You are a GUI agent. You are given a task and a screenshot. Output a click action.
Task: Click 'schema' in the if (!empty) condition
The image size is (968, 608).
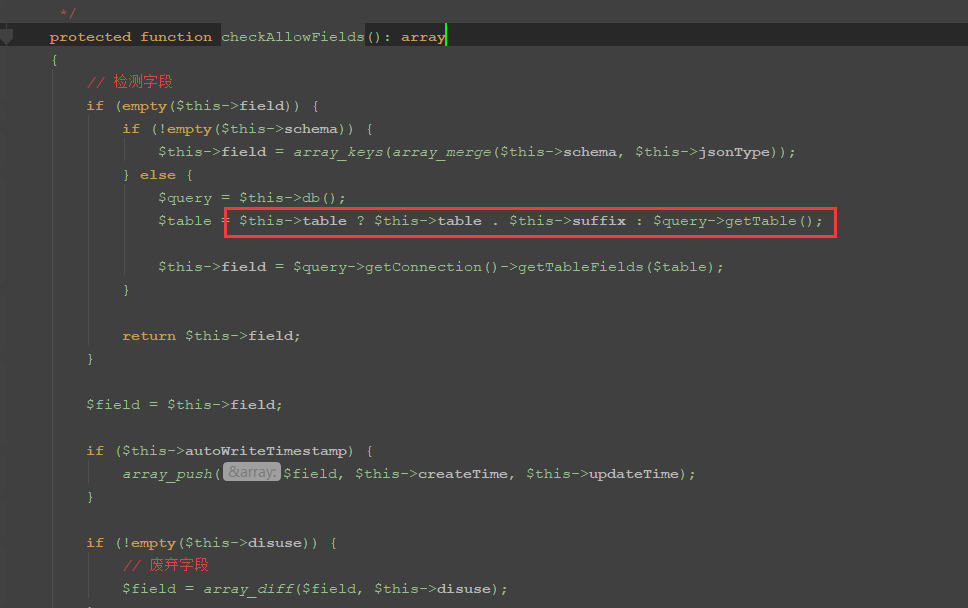(311, 129)
